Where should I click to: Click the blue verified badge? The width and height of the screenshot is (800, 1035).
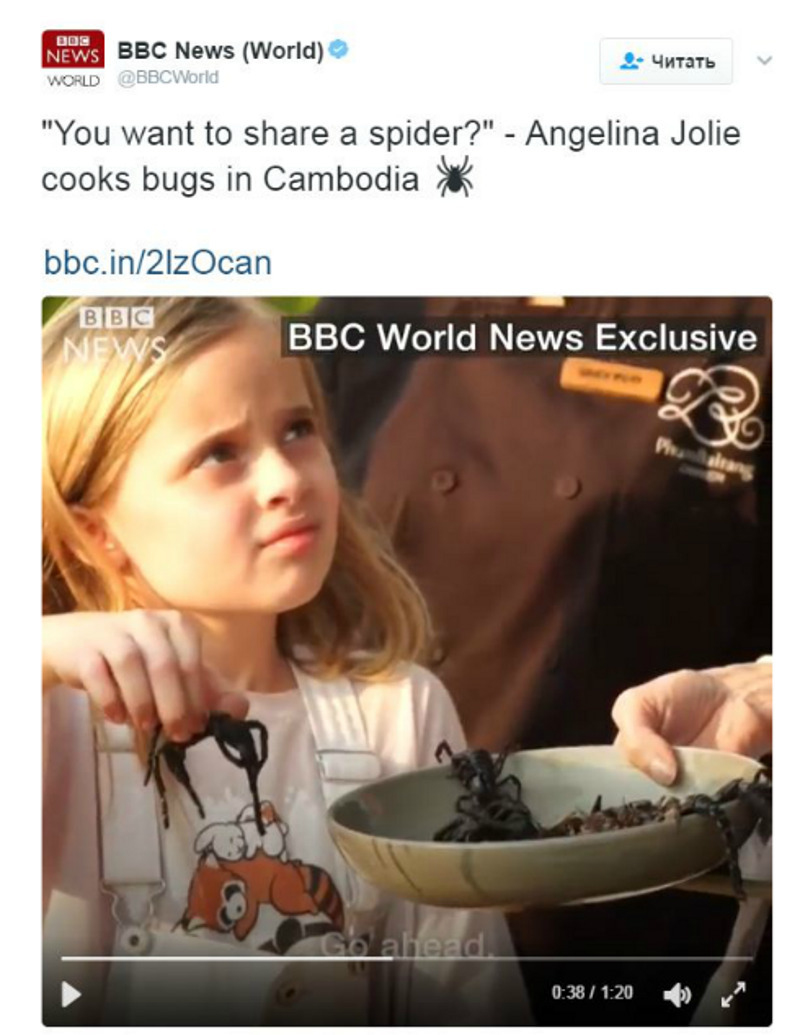tap(338, 50)
